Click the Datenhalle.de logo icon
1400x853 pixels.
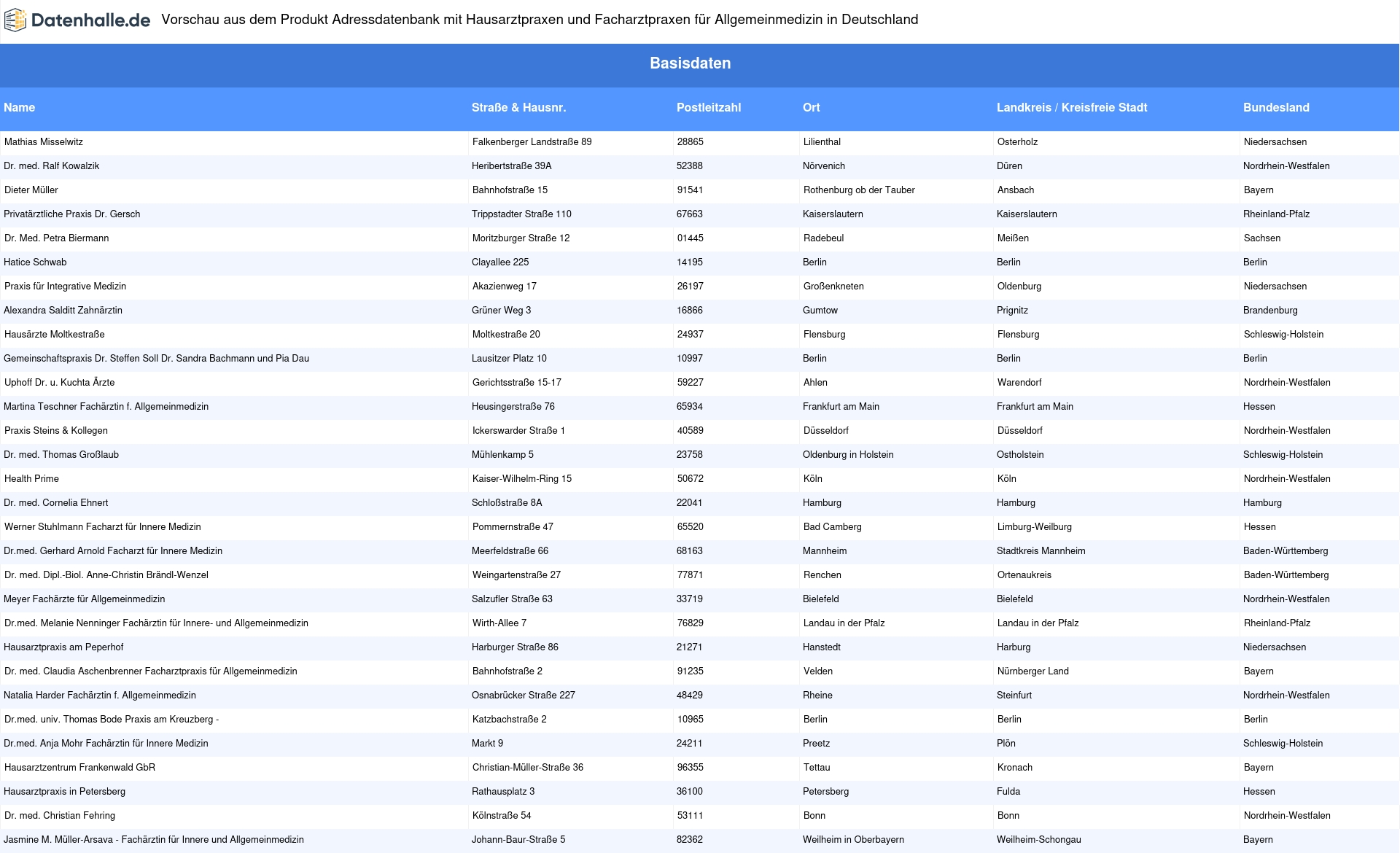pos(15,20)
